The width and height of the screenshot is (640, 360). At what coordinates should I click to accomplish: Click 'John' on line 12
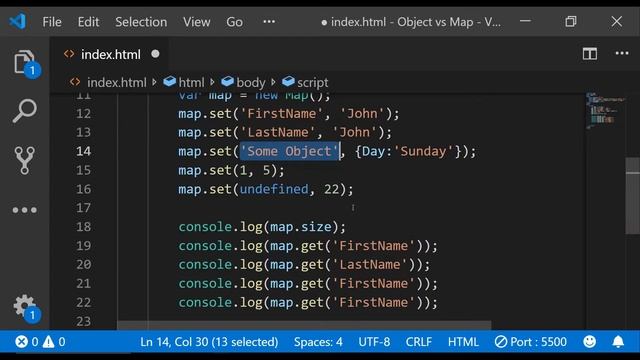click(x=362, y=113)
